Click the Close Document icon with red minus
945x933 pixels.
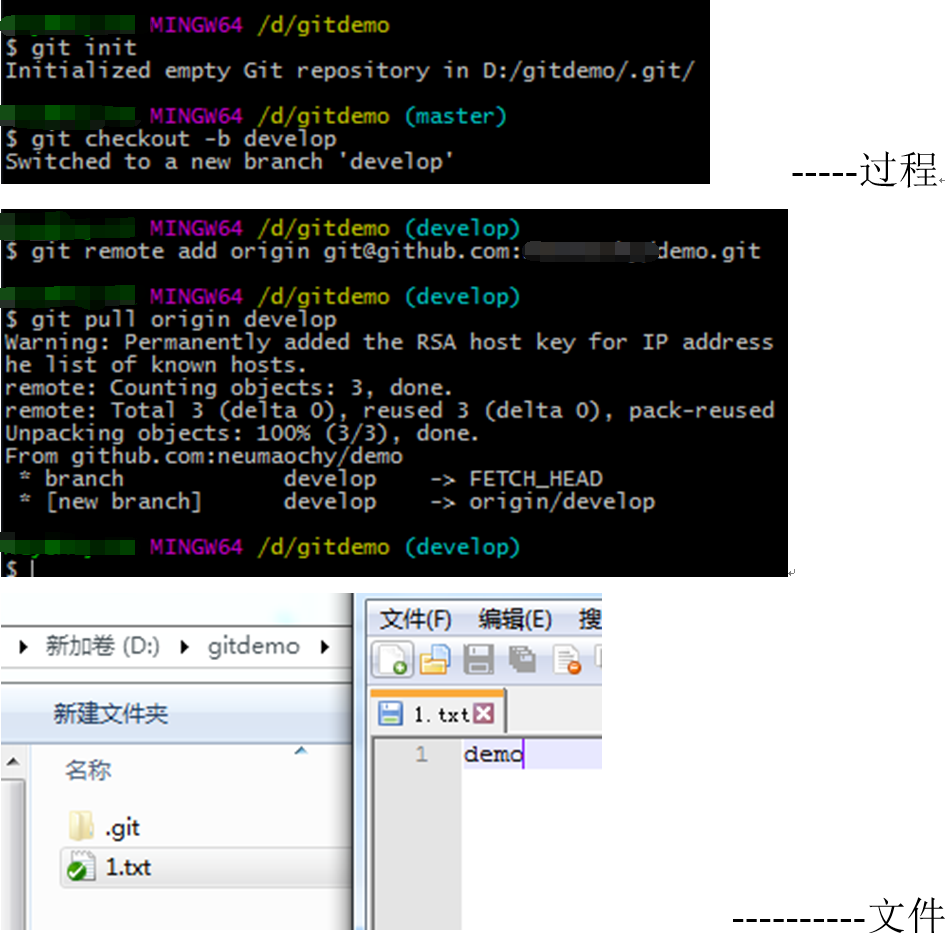[x=566, y=657]
